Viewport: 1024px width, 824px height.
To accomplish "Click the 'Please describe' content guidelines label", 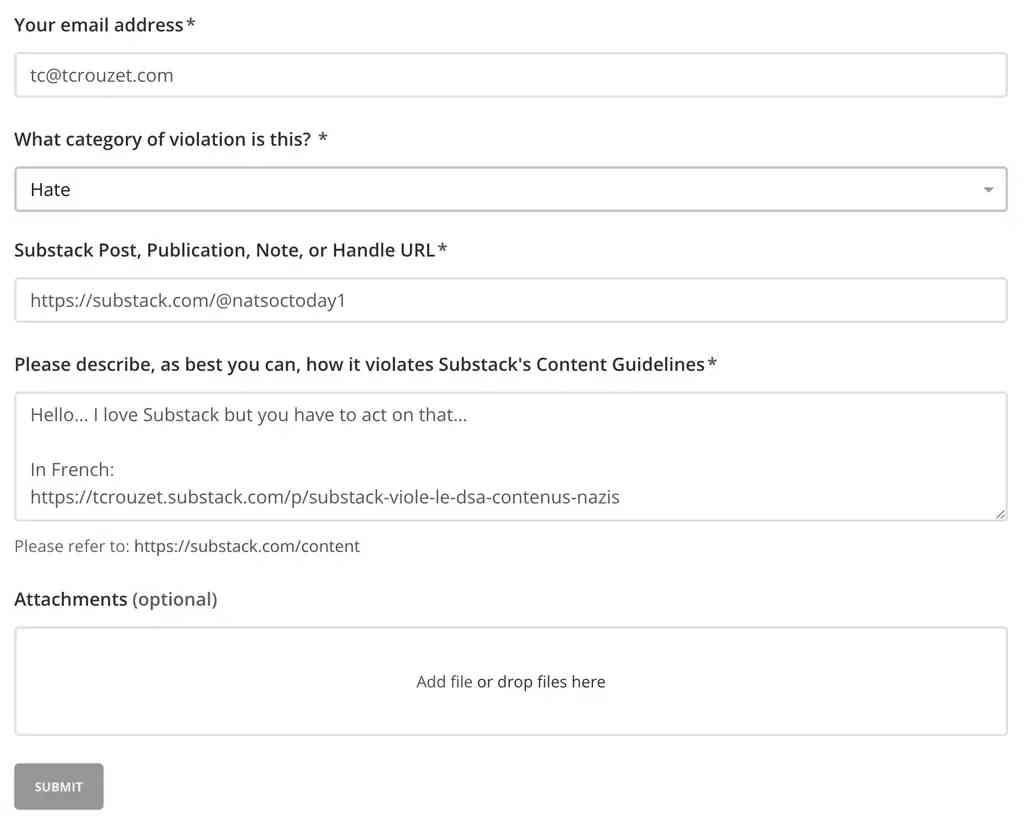I will [359, 365].
